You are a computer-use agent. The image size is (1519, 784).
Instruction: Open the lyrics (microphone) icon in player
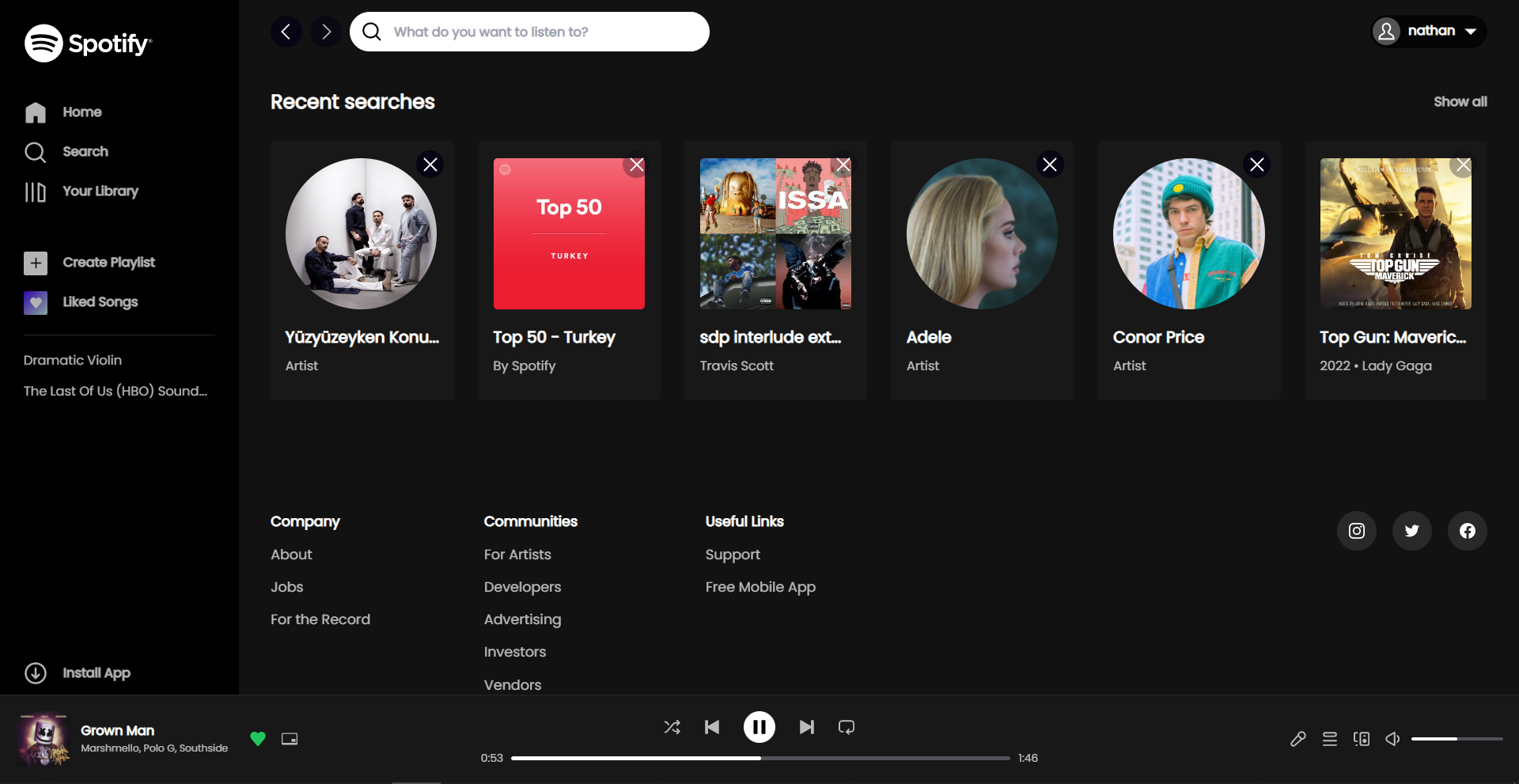[x=1298, y=738]
